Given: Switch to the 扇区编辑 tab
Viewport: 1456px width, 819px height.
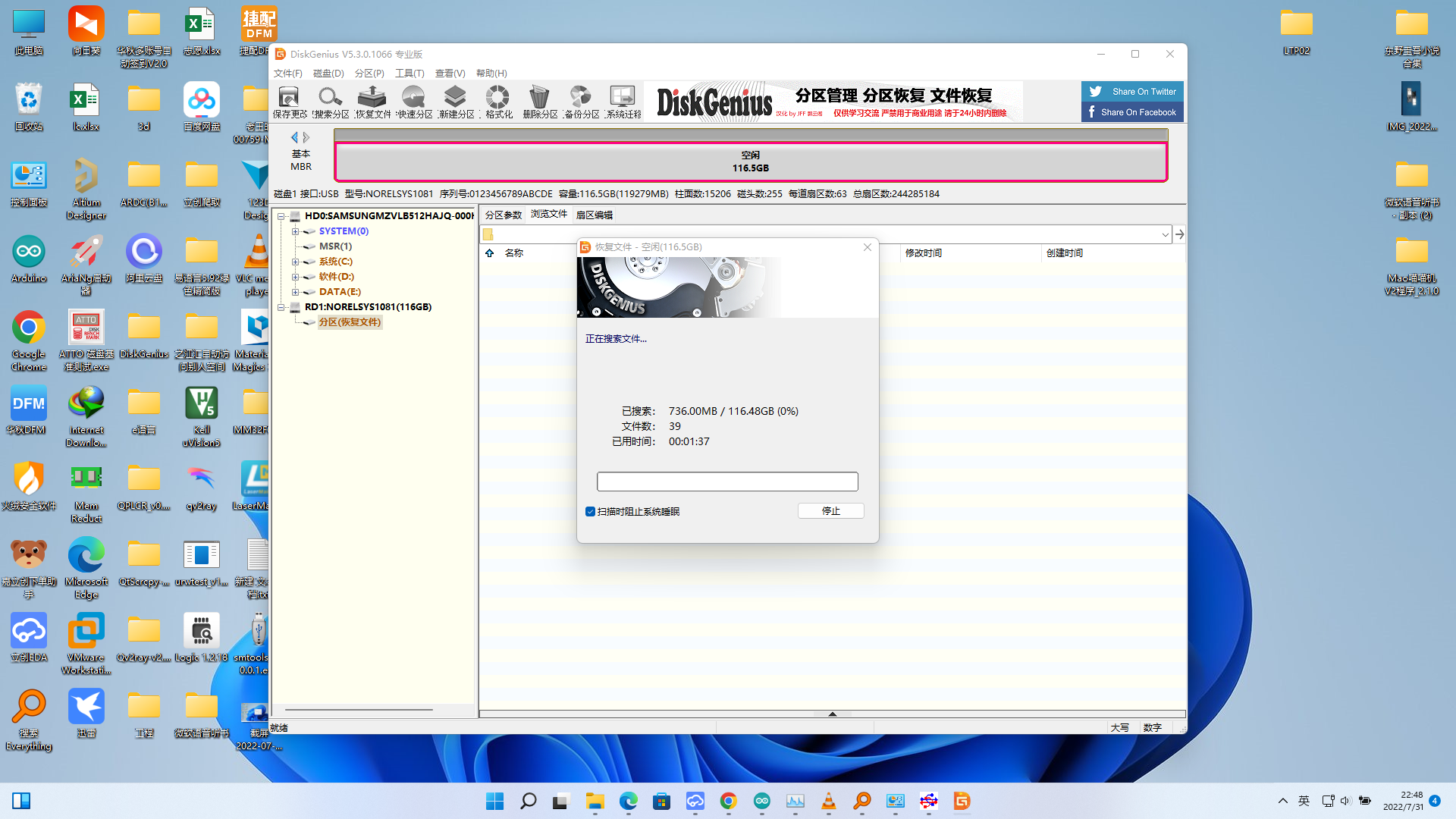Looking at the screenshot, I should point(594,215).
